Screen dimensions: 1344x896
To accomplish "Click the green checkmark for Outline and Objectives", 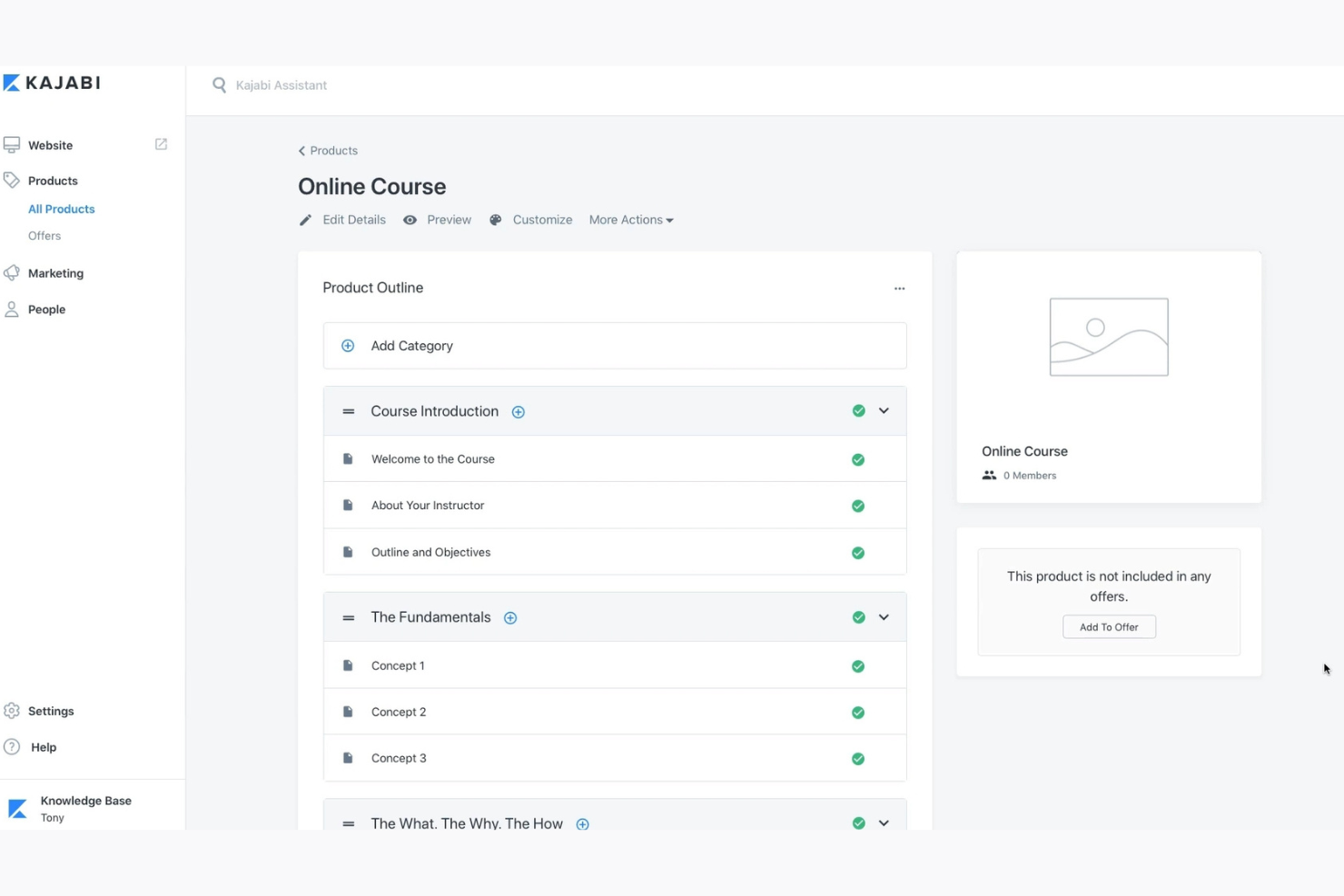I will (x=858, y=552).
